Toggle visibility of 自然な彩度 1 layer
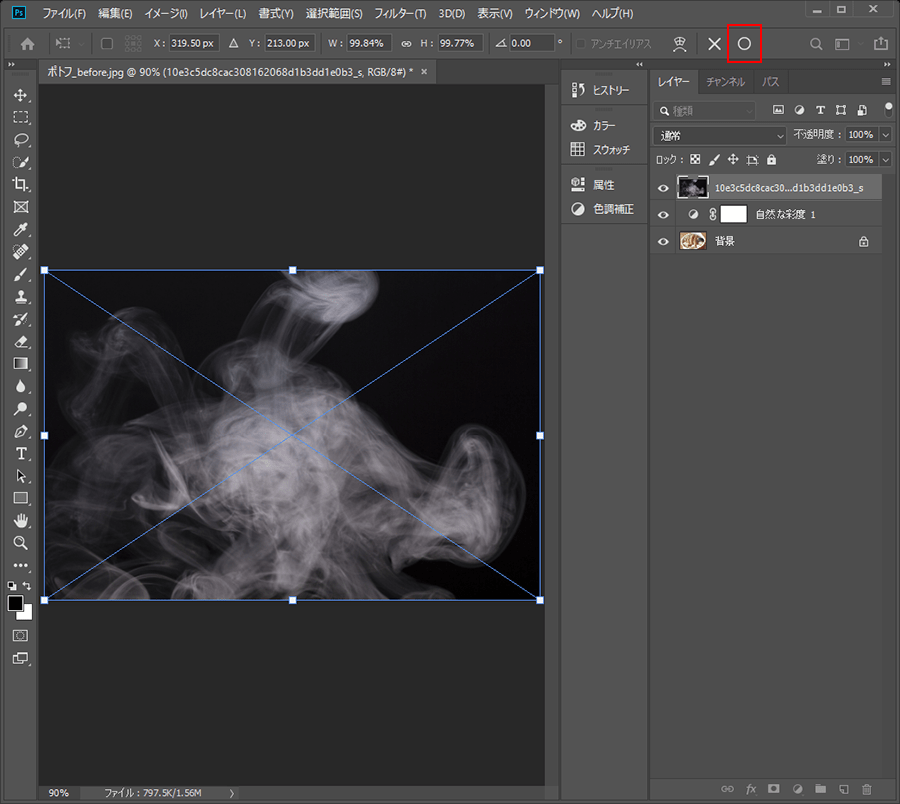 point(663,214)
